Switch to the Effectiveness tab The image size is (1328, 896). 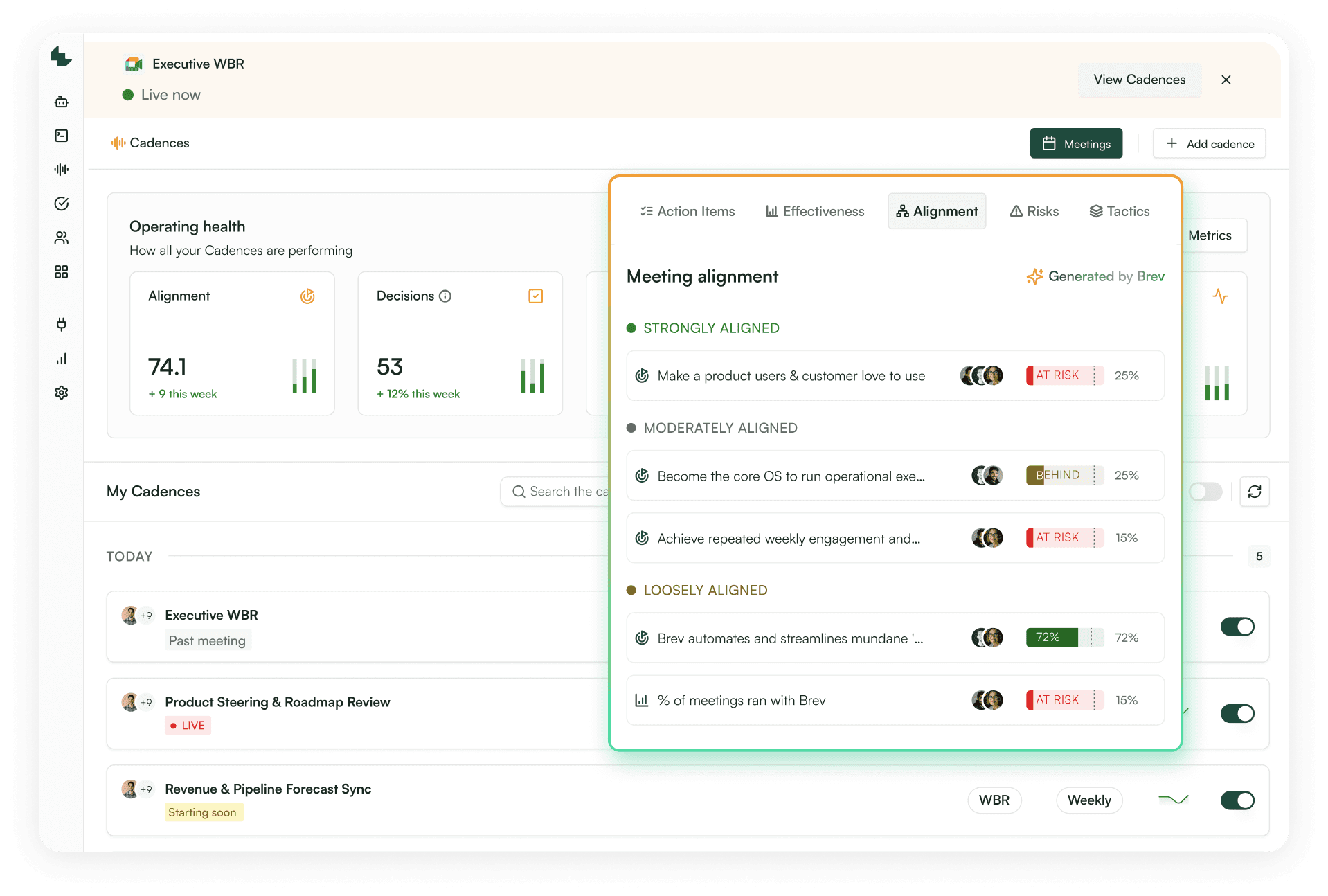815,211
